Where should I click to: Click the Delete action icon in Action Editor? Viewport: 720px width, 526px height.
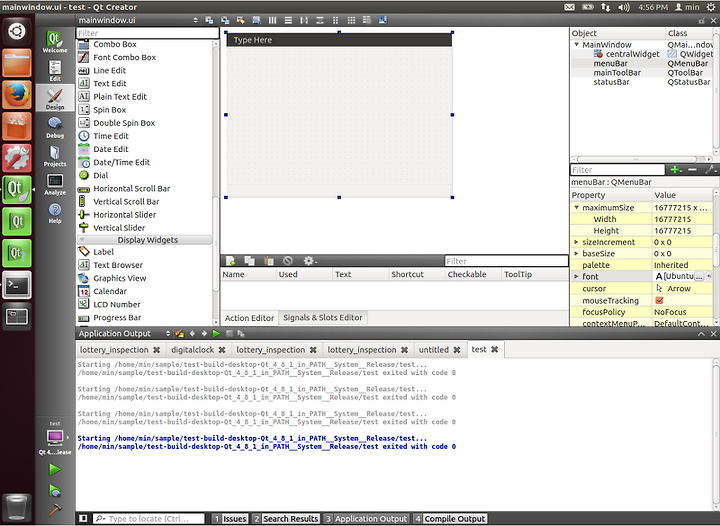[x=287, y=261]
